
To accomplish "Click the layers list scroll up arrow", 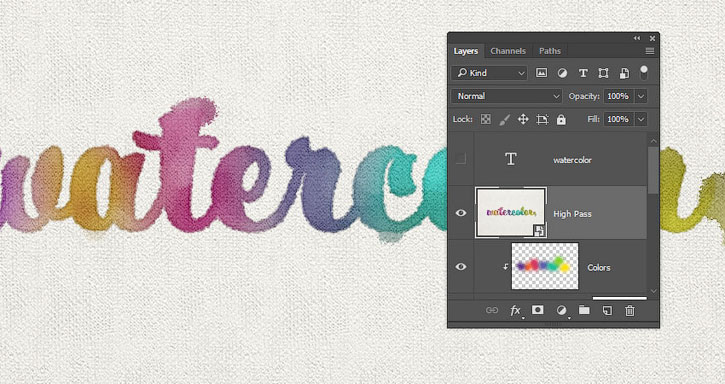I will [653, 141].
